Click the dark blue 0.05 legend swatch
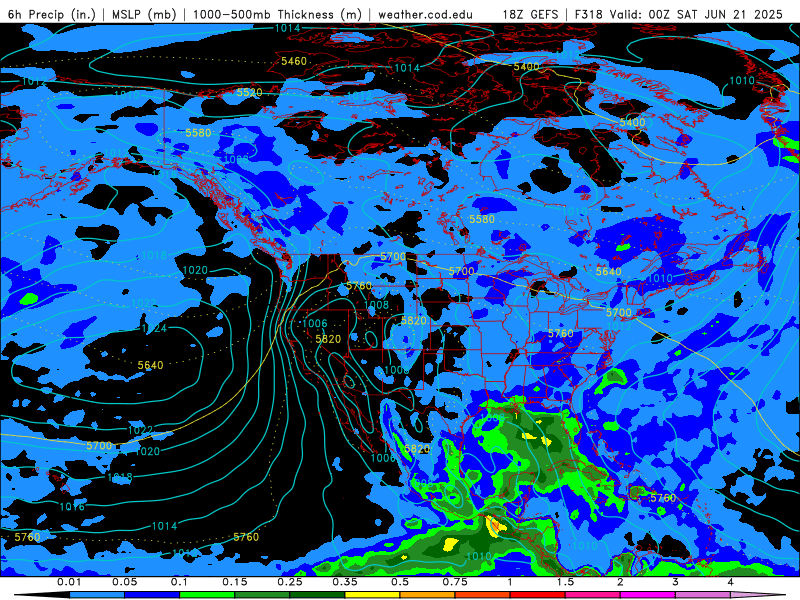800x600 pixels. (152, 595)
